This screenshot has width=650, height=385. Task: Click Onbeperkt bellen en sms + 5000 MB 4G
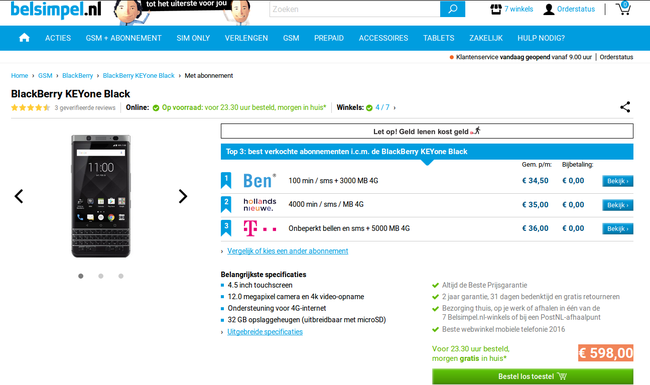pos(349,228)
